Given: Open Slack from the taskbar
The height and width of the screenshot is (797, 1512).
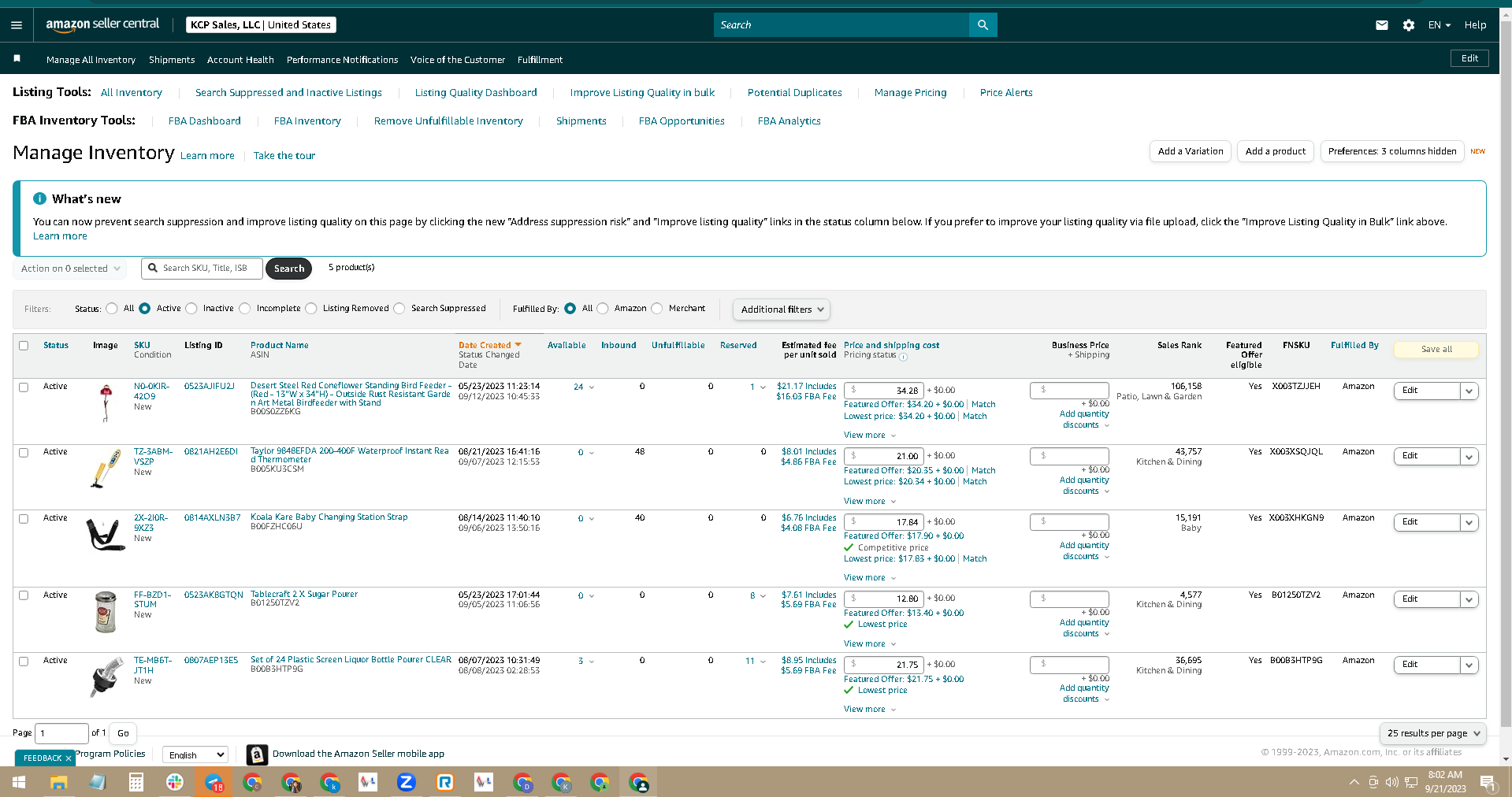Looking at the screenshot, I should point(175,782).
